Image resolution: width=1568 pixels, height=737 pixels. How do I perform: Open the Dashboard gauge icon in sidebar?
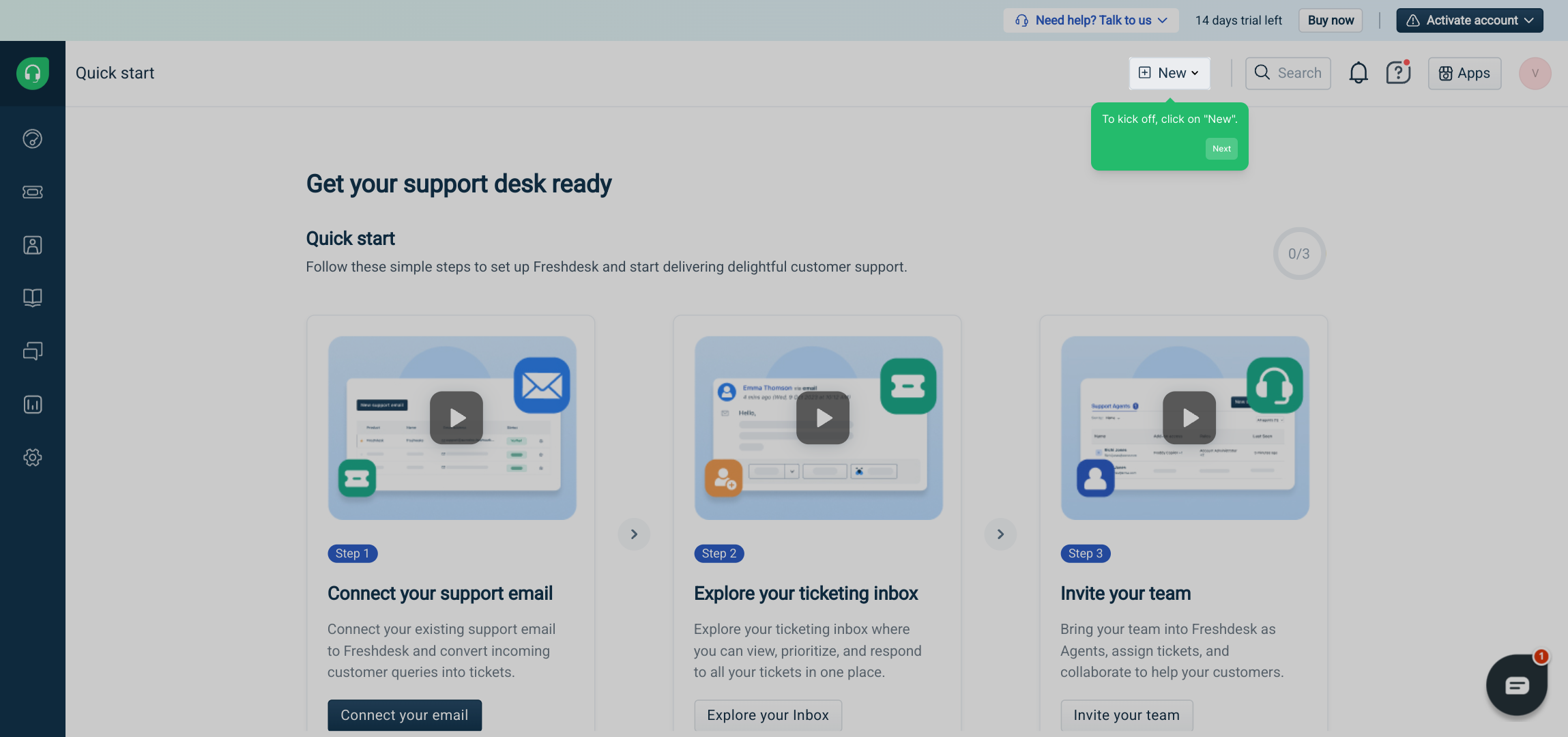(32, 139)
